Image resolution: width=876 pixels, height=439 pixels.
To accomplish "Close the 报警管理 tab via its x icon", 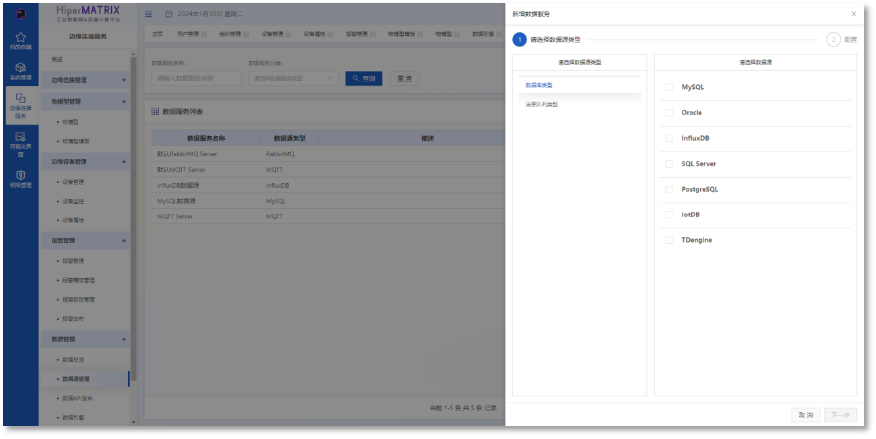I will tap(373, 34).
